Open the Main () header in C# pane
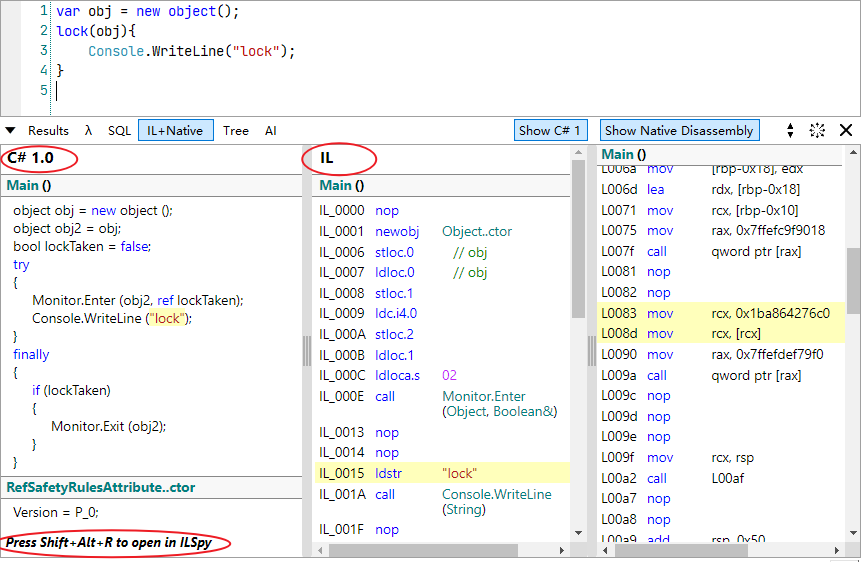This screenshot has width=861, height=562. (x=29, y=186)
